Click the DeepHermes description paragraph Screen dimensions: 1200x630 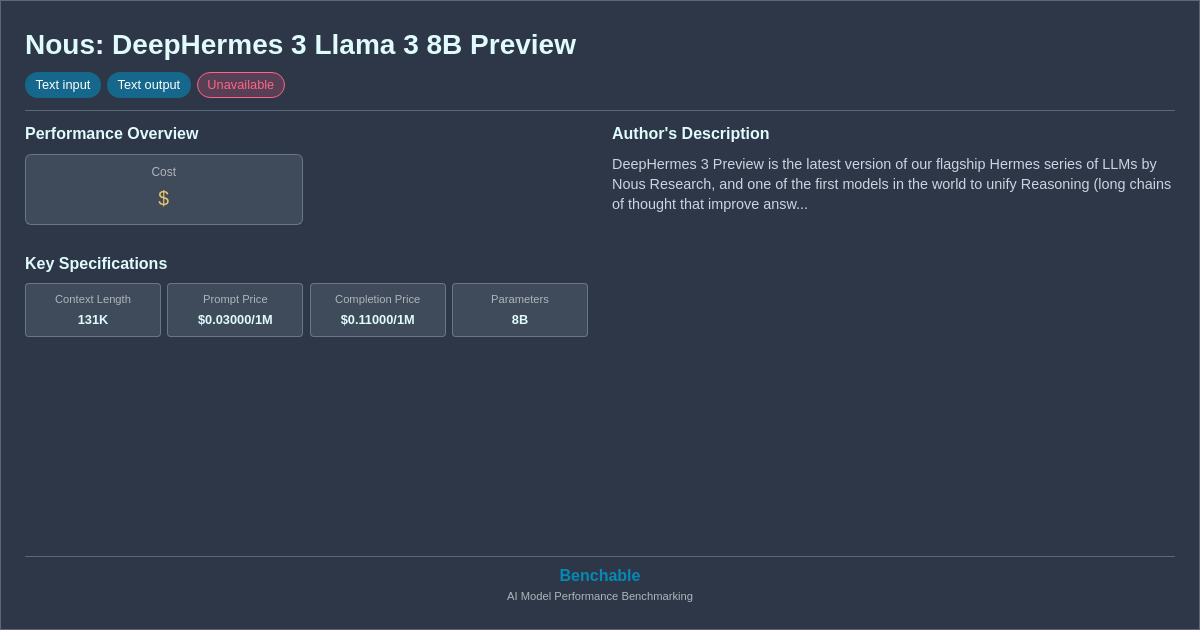click(x=890, y=184)
